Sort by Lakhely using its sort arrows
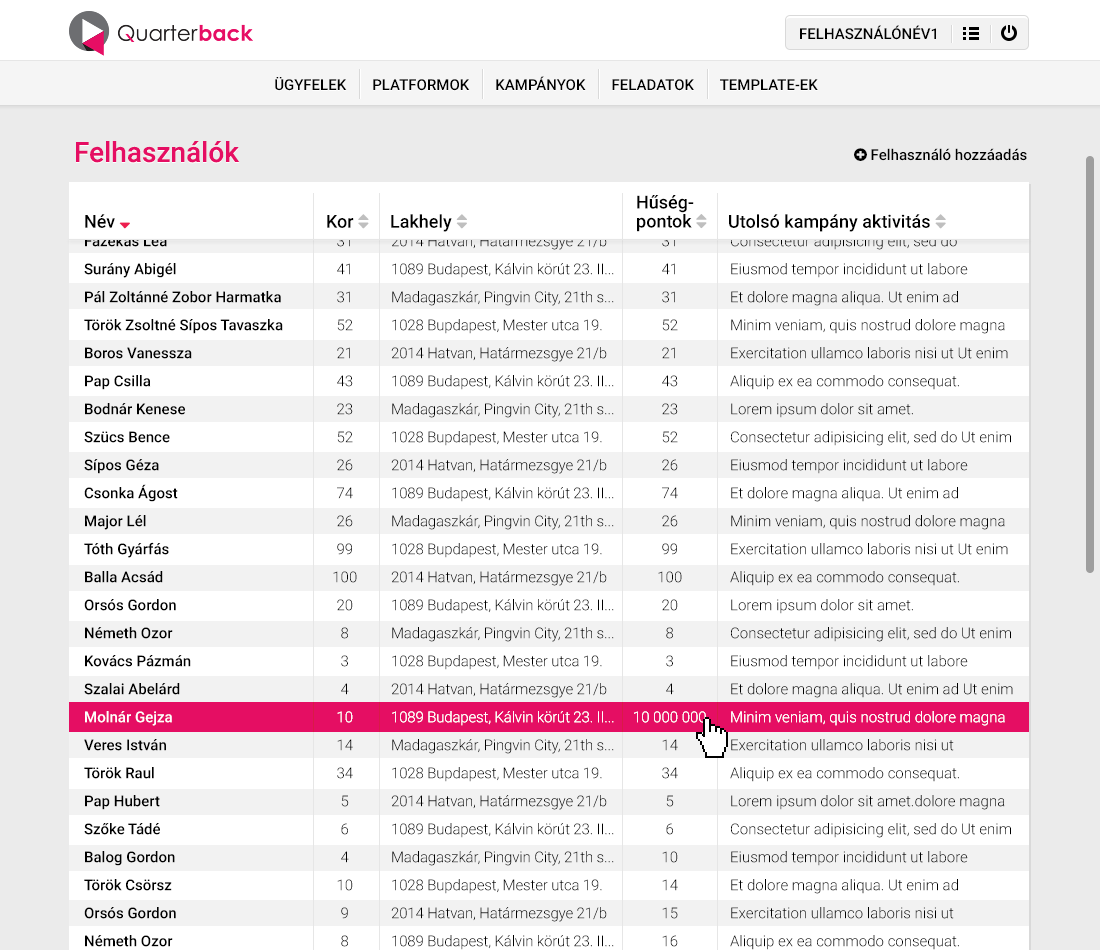 coord(462,222)
